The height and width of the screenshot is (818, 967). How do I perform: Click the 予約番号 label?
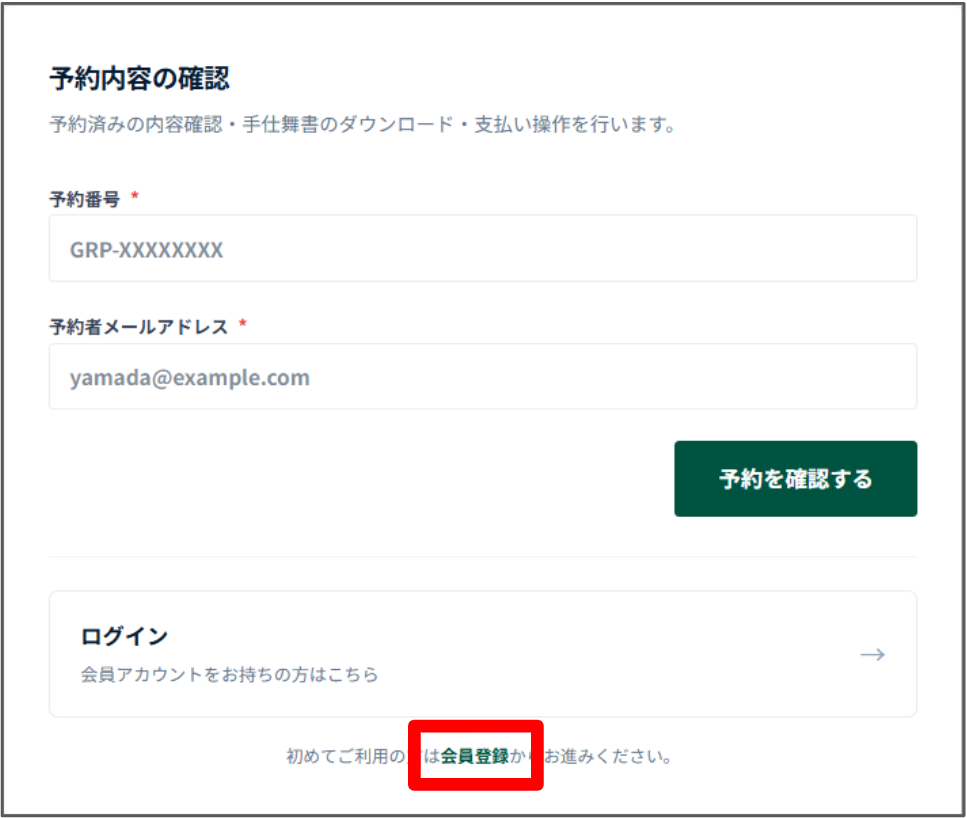pos(84,199)
